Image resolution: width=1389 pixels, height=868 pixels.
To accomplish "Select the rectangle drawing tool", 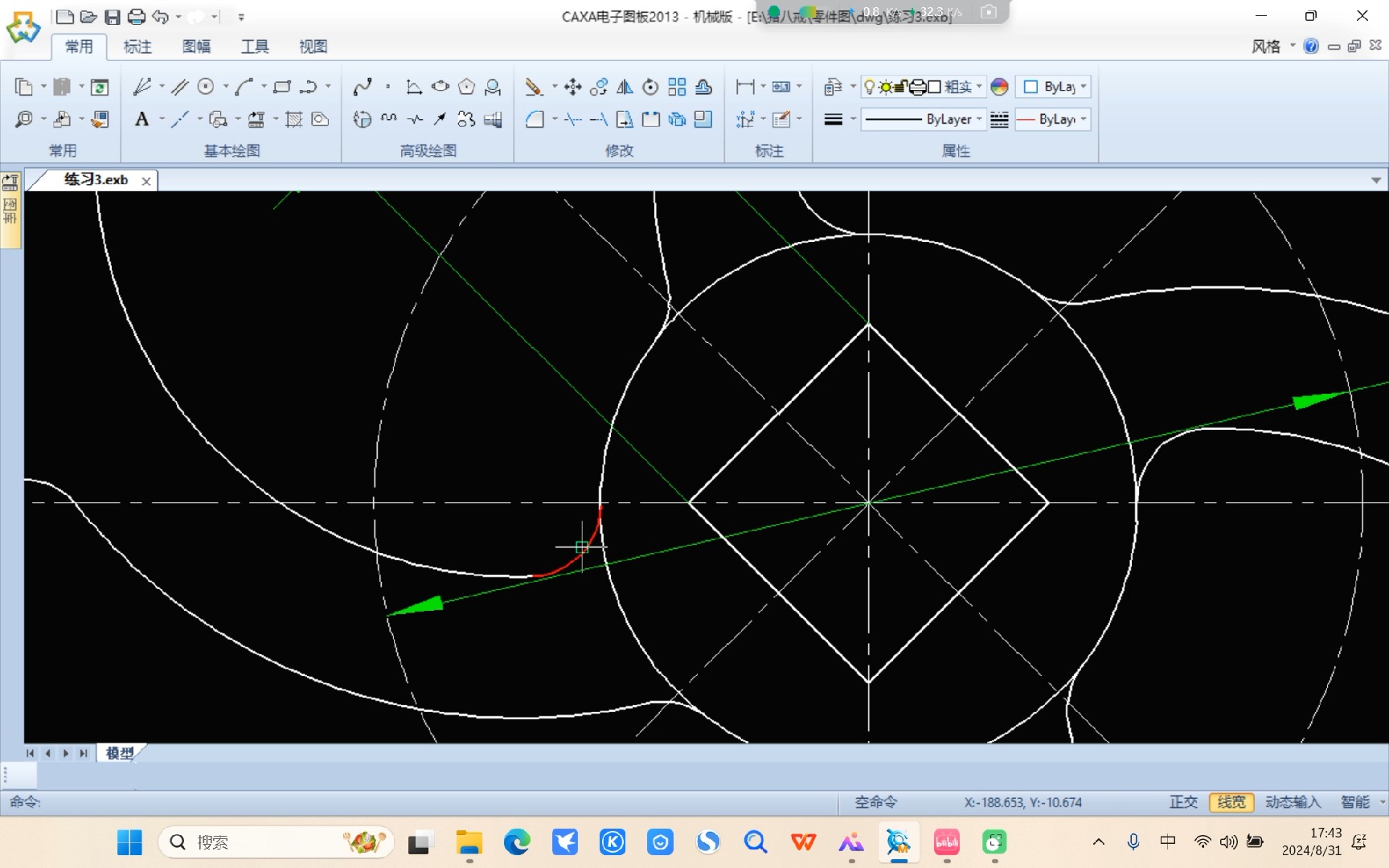I will (282, 86).
